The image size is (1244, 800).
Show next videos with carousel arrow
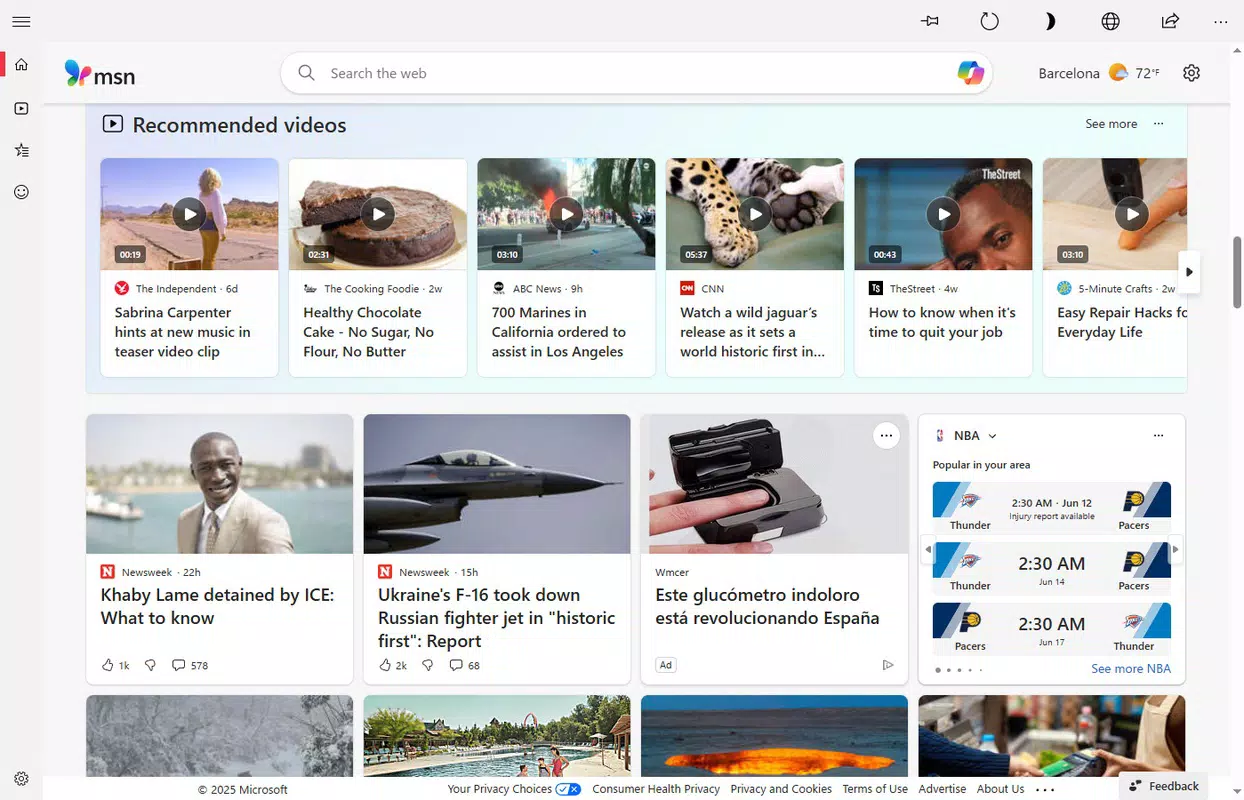point(1189,272)
